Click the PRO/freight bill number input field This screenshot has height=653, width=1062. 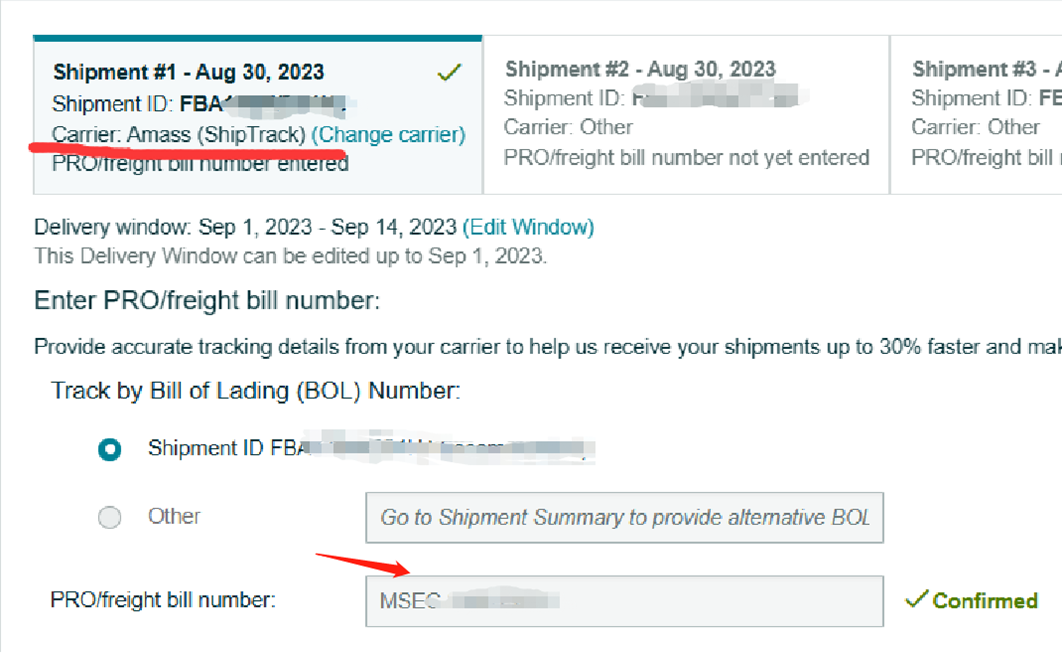[623, 601]
